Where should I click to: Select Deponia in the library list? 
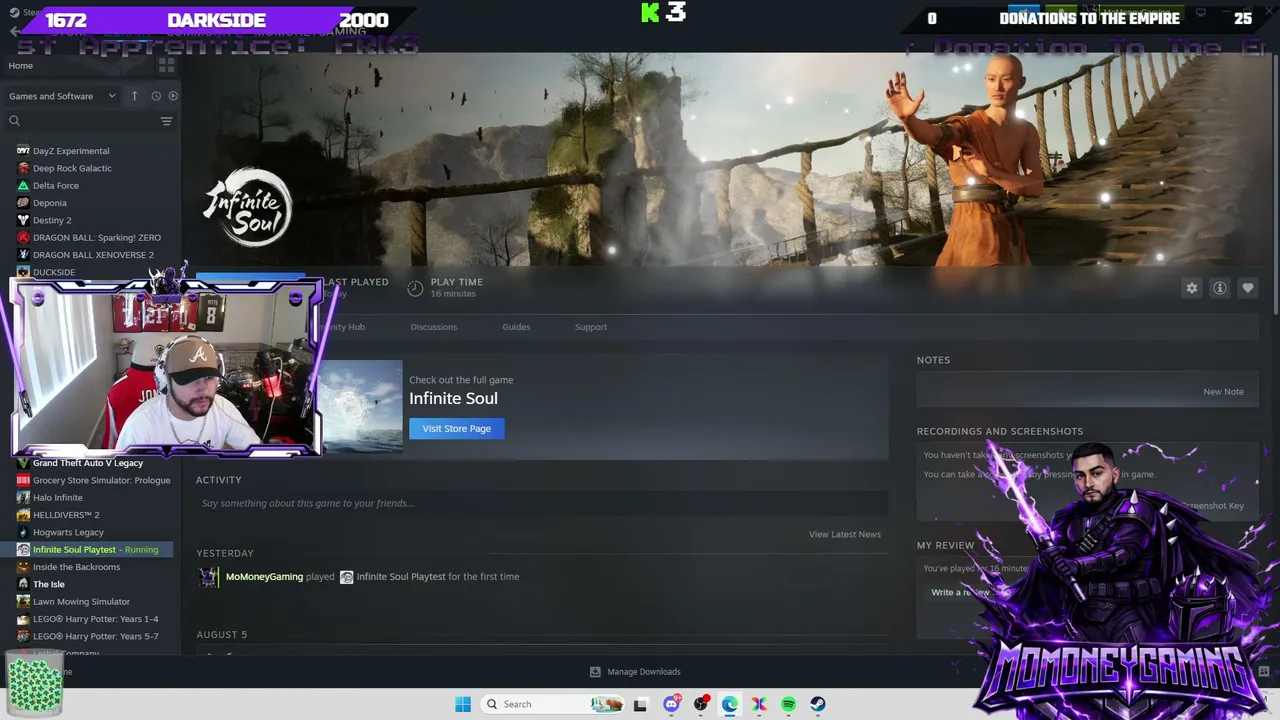pos(50,203)
